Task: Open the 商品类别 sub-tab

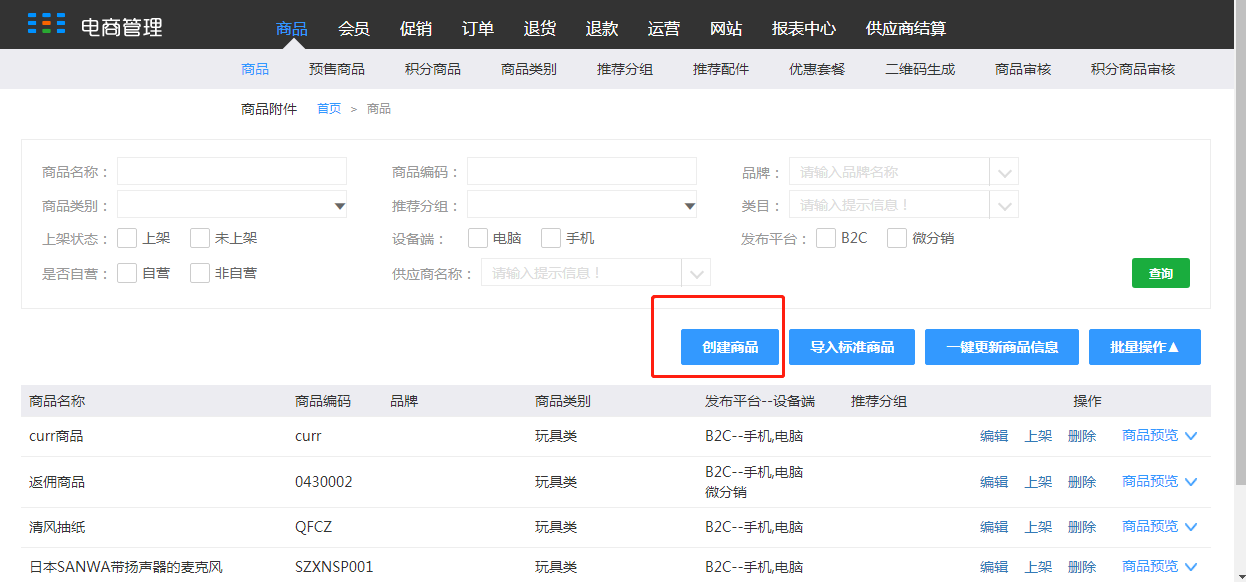Action: click(x=529, y=69)
